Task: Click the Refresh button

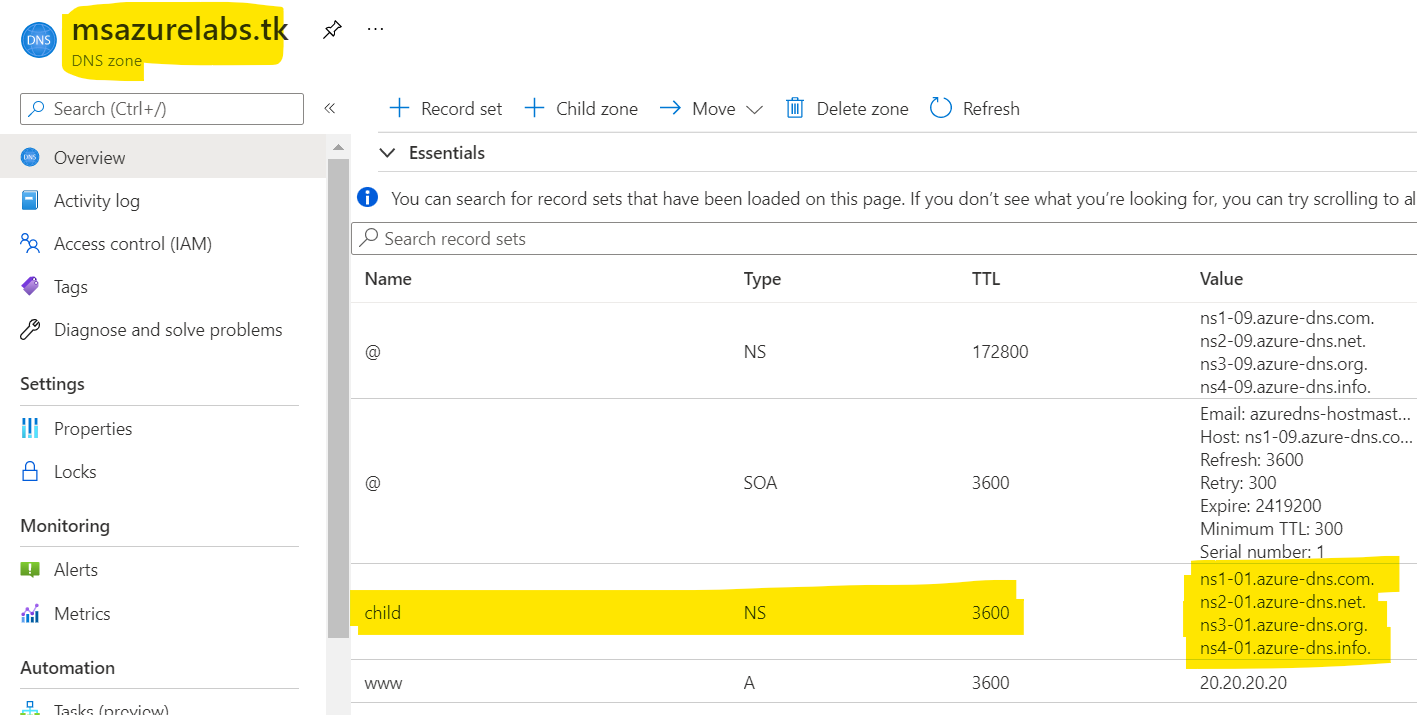Action: [975, 108]
